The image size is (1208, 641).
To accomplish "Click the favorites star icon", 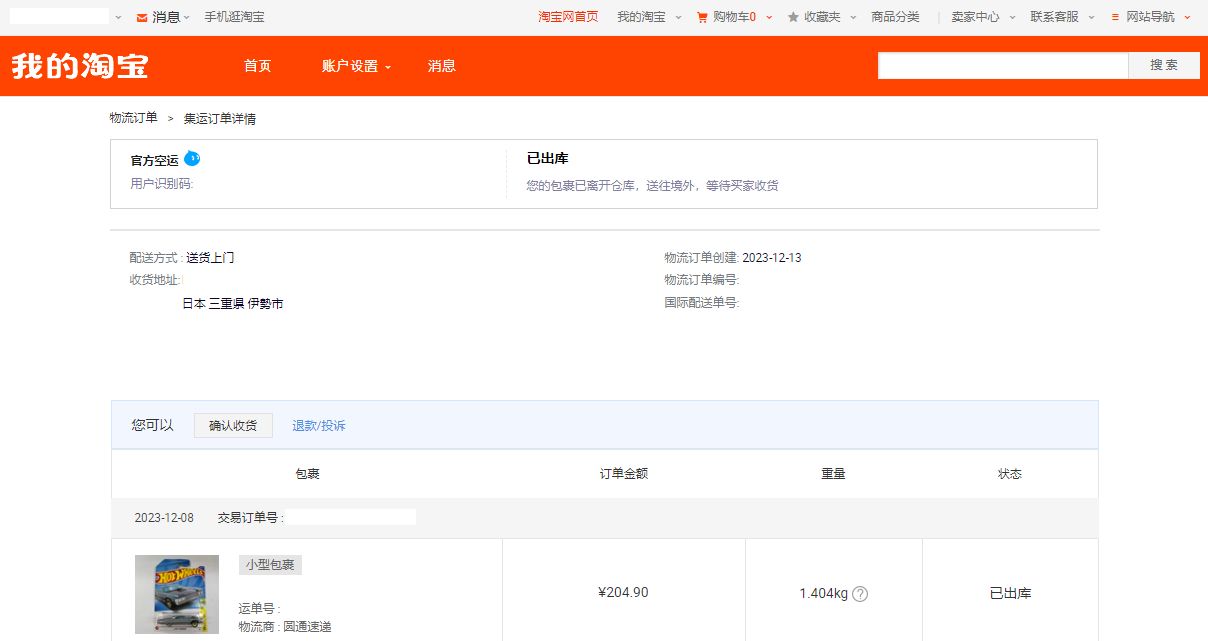I will [793, 17].
